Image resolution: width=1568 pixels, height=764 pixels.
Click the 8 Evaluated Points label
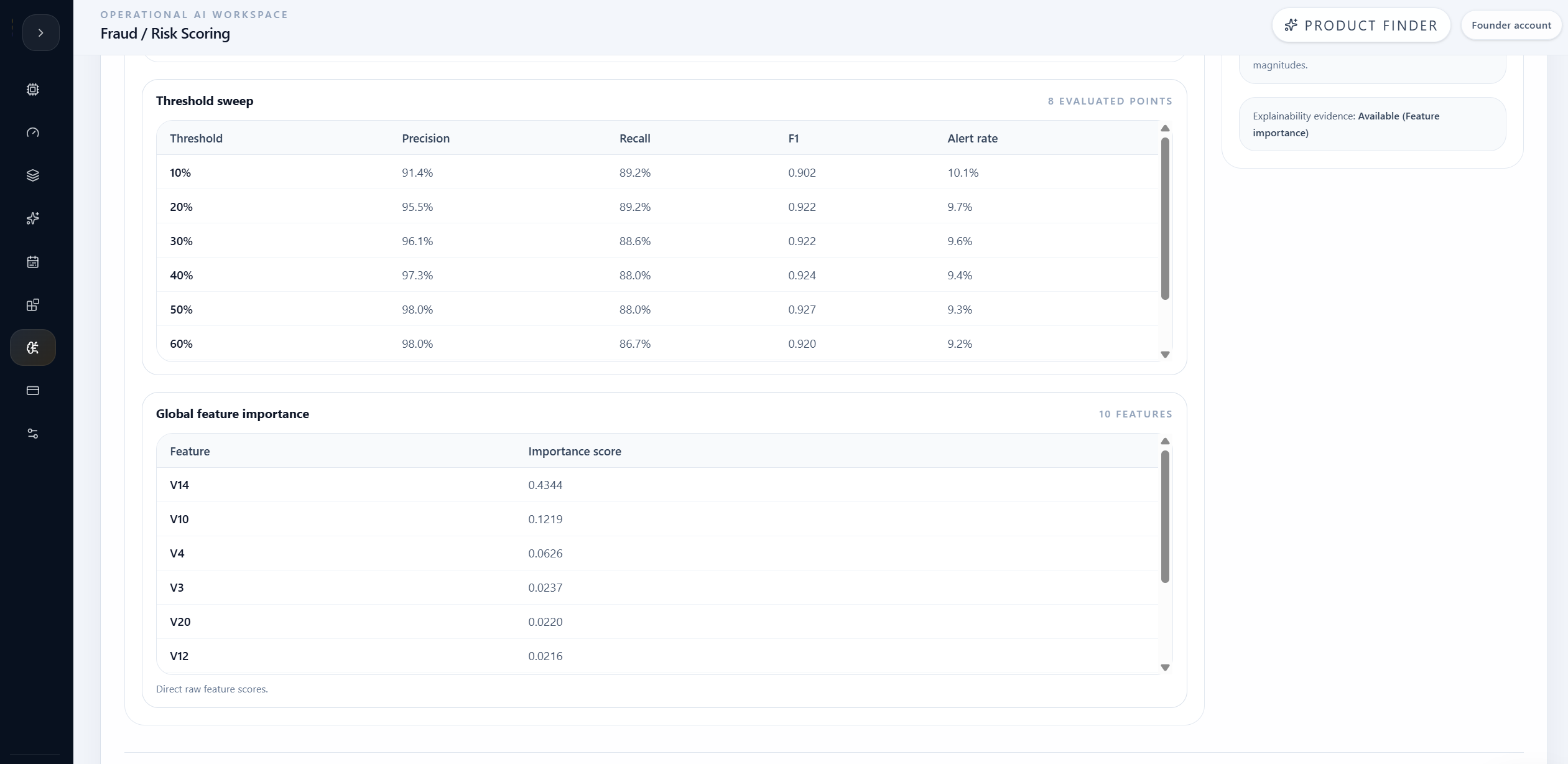click(1110, 101)
